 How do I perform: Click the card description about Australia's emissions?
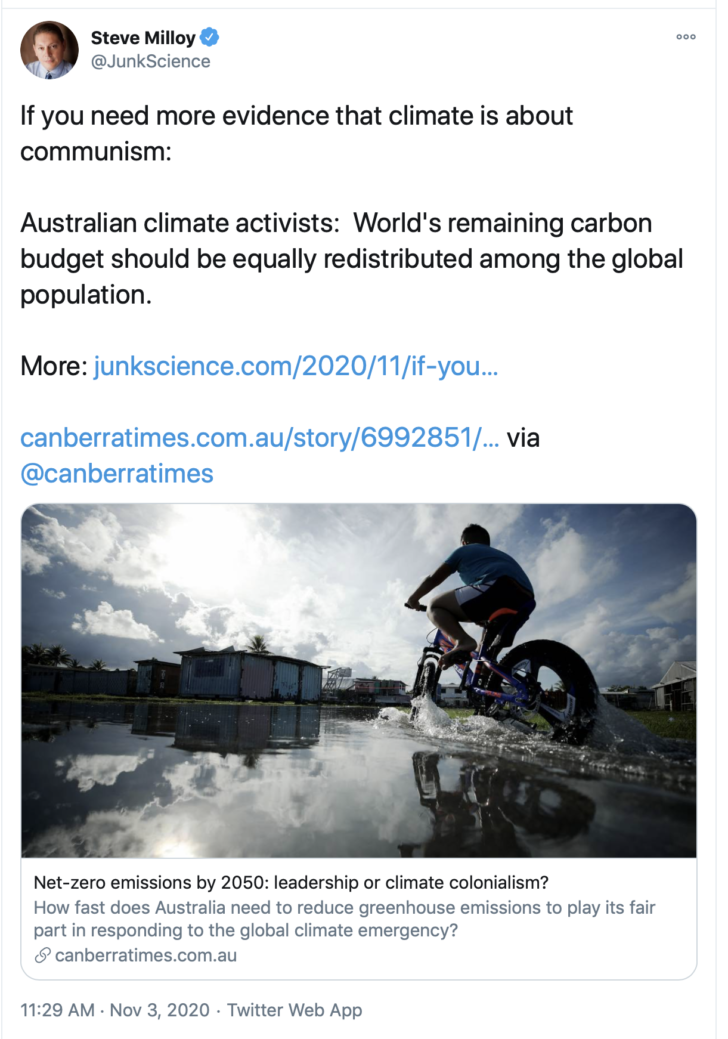pyautogui.click(x=344, y=918)
